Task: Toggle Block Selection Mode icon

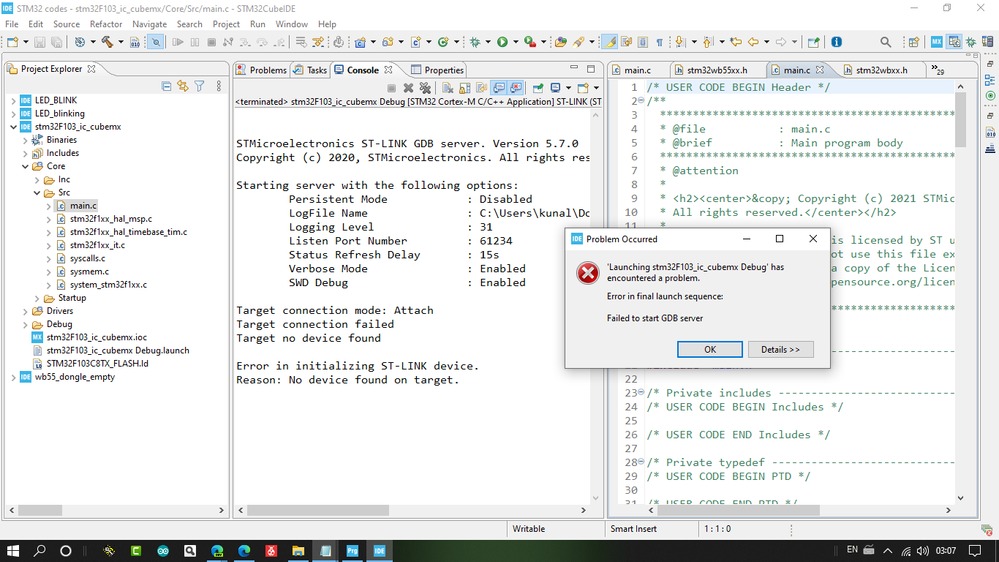Action: pyautogui.click(x=643, y=42)
